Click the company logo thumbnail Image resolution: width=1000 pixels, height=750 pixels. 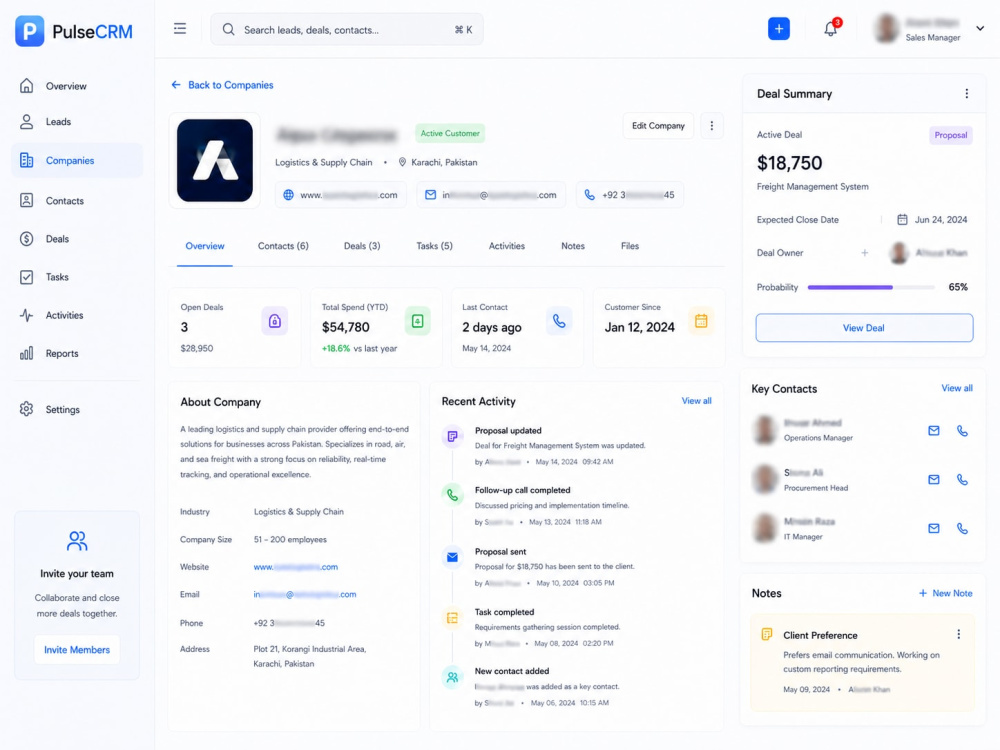214,160
